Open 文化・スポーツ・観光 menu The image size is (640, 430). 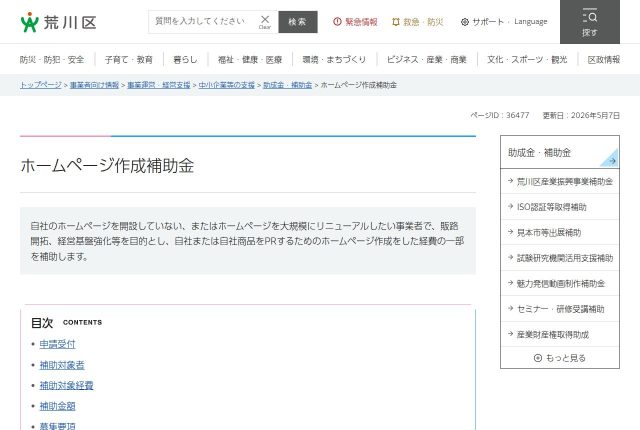click(x=527, y=60)
